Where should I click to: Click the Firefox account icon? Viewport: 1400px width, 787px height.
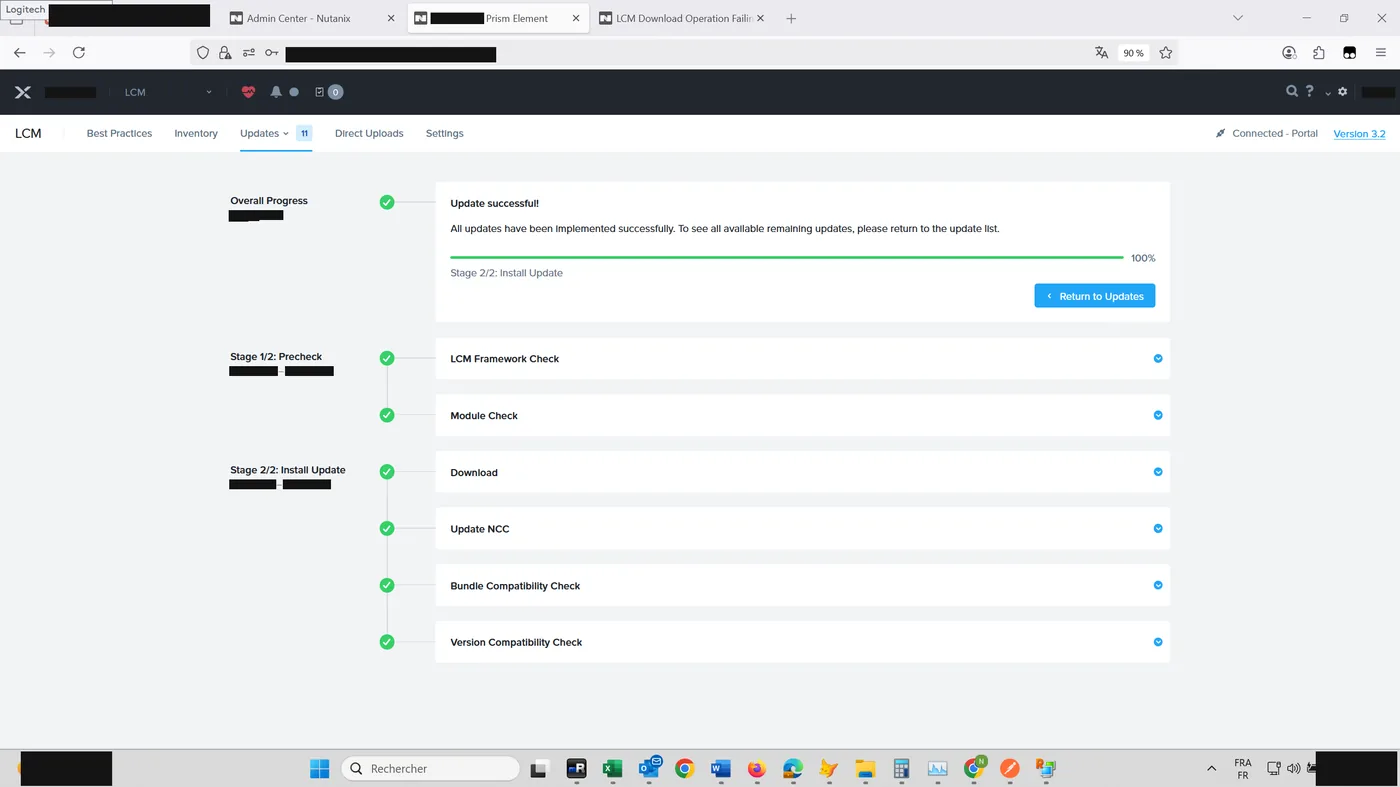(x=1289, y=53)
